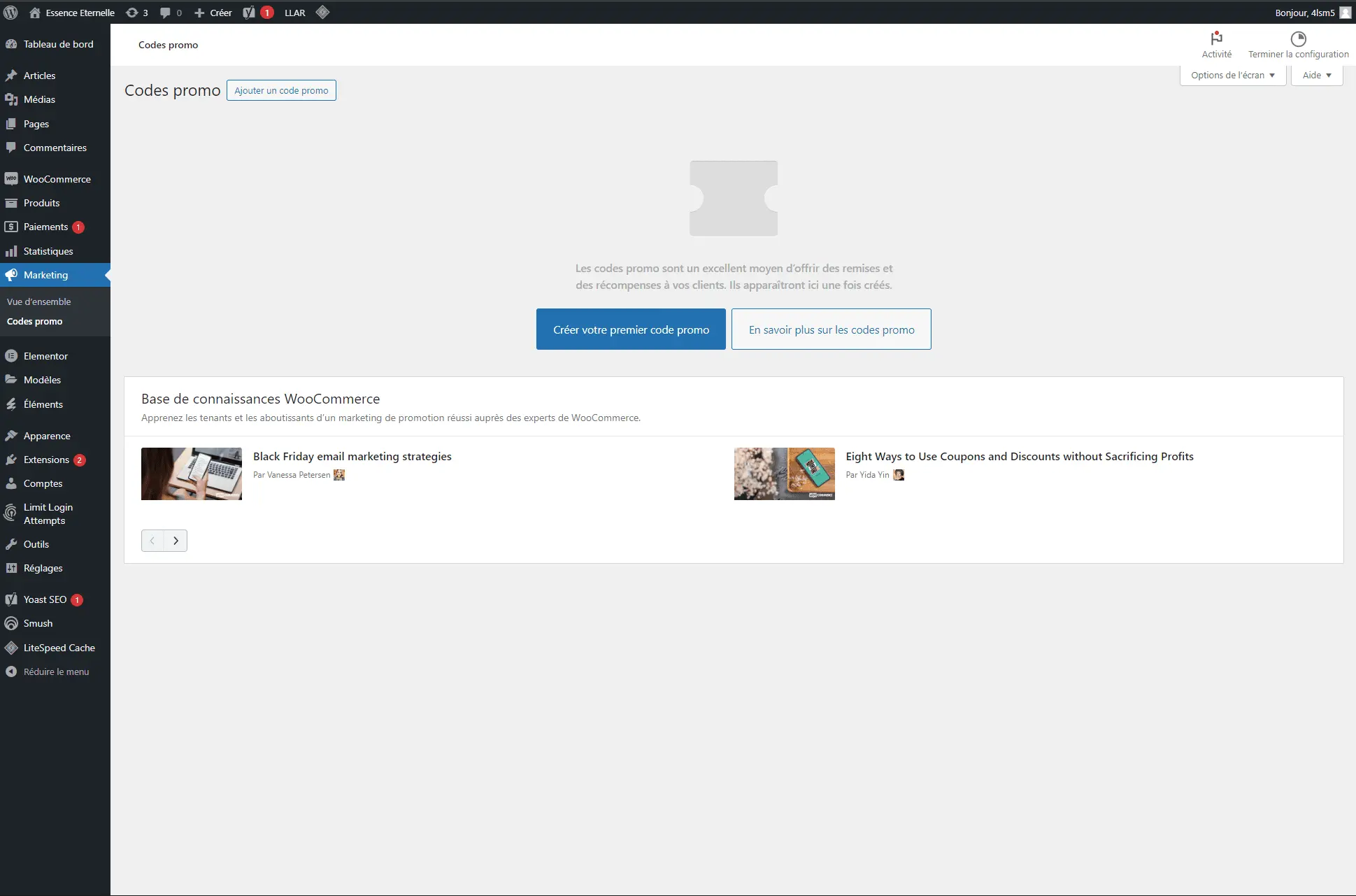Open Commentaires in the sidebar

[55, 148]
